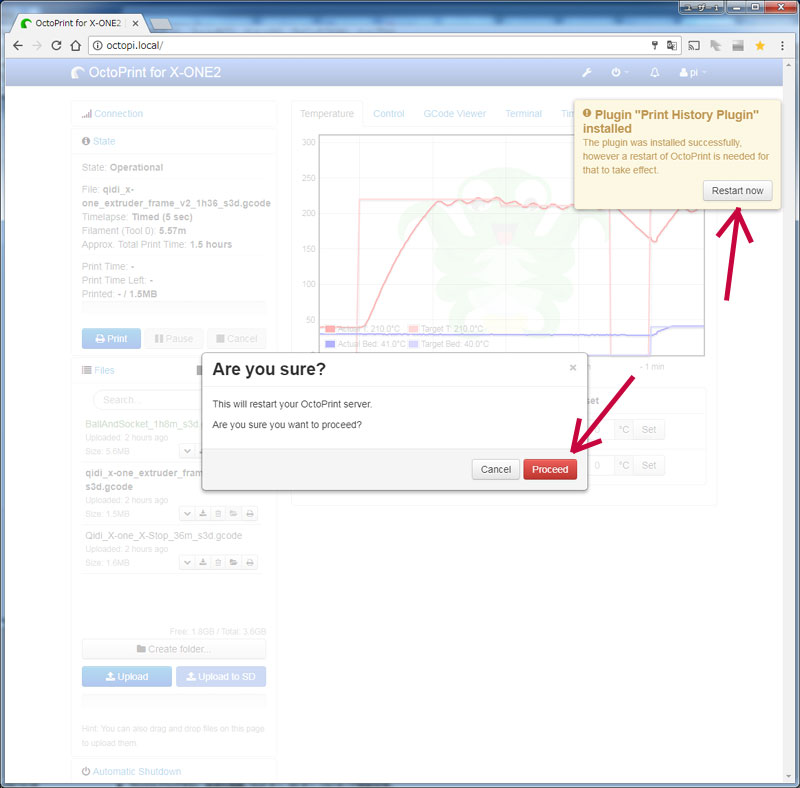Load qidi_x-one_extruder_frame file with folder icon
The height and width of the screenshot is (788, 800).
click(233, 513)
